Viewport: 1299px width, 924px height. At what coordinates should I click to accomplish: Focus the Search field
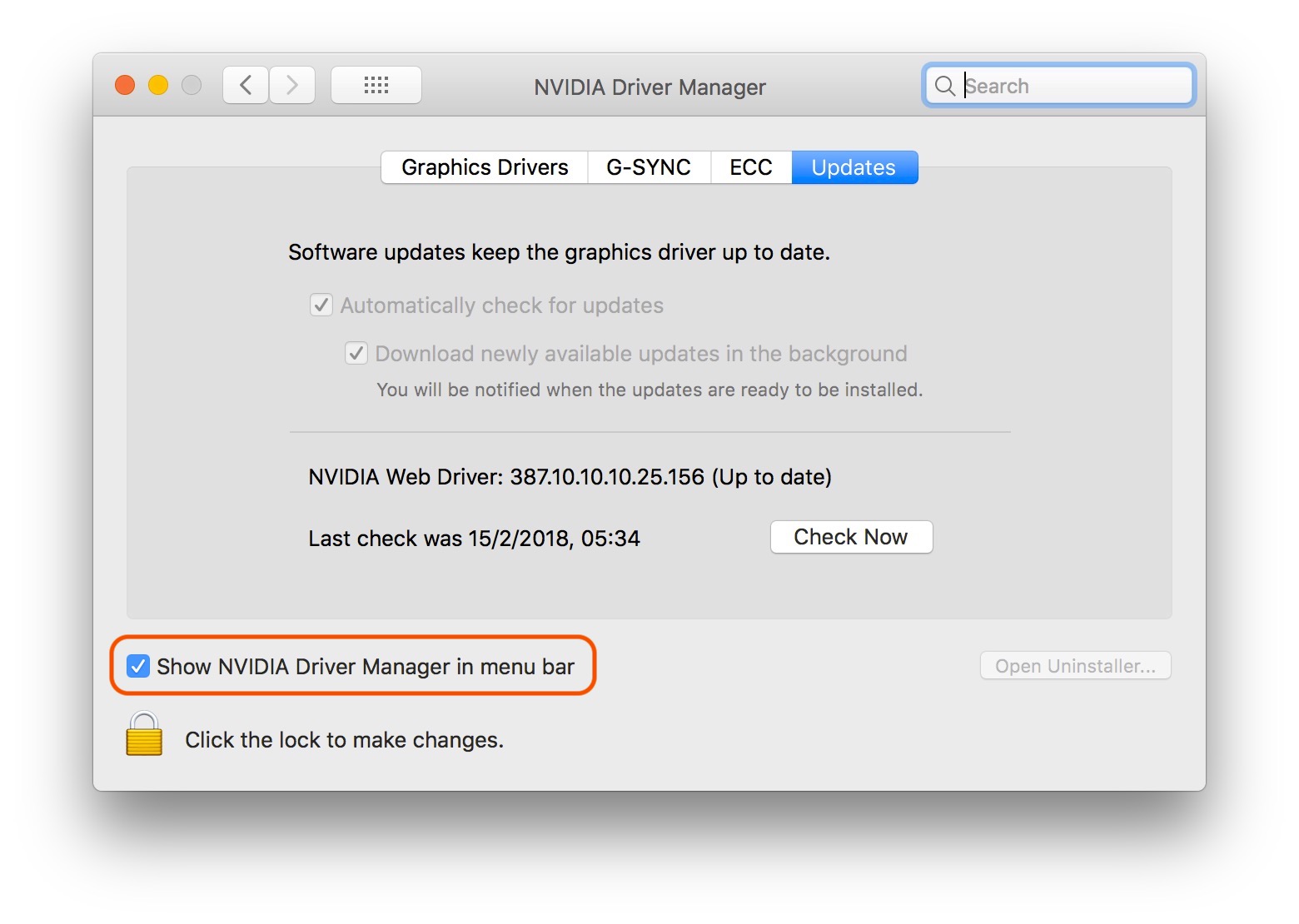coord(1059,86)
